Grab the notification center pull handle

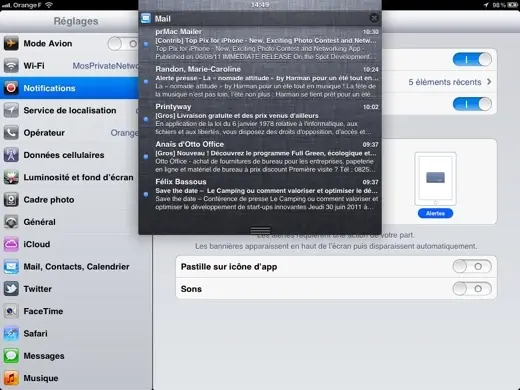(x=260, y=230)
